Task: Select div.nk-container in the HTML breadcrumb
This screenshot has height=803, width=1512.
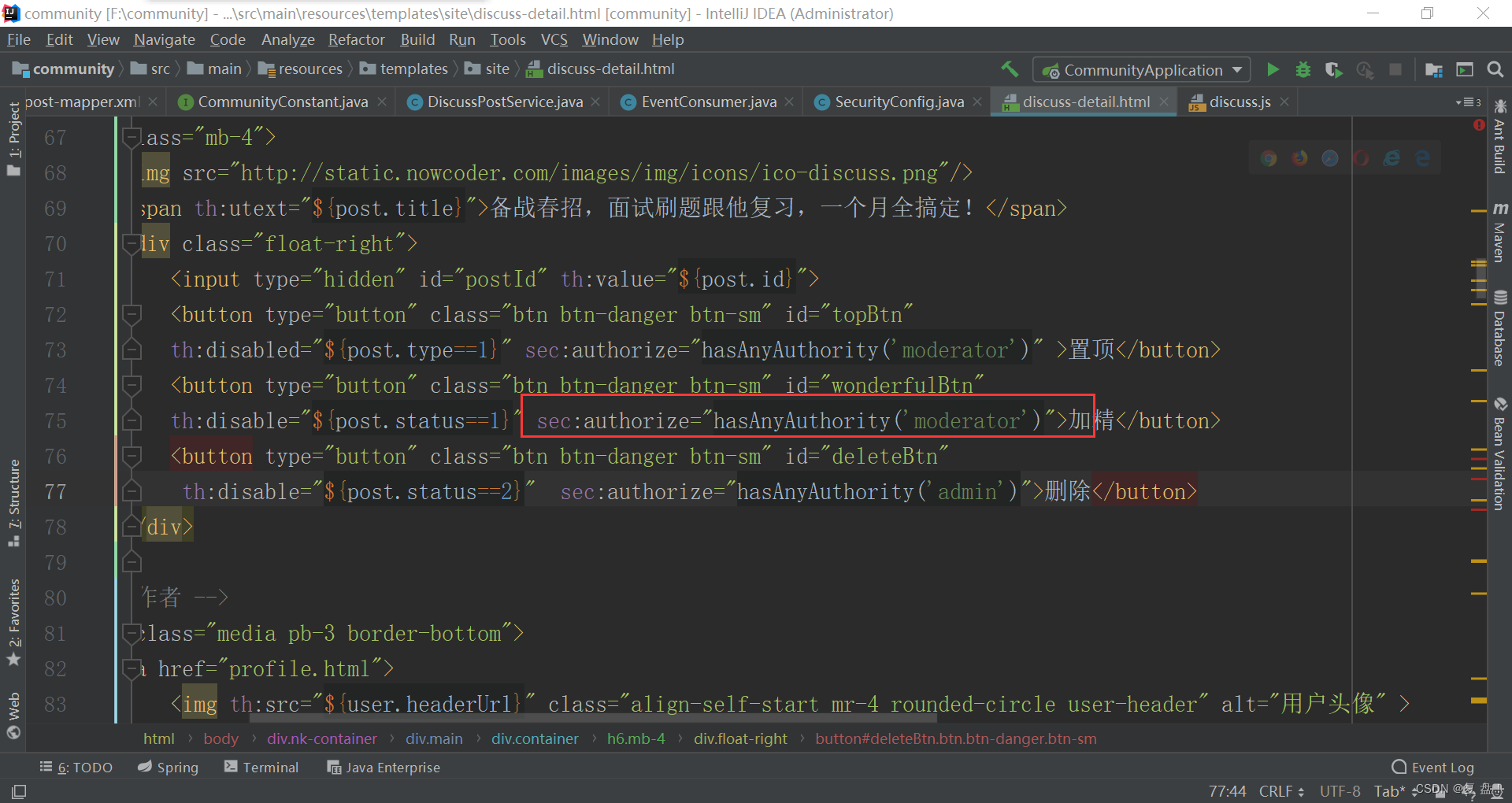Action: (322, 739)
